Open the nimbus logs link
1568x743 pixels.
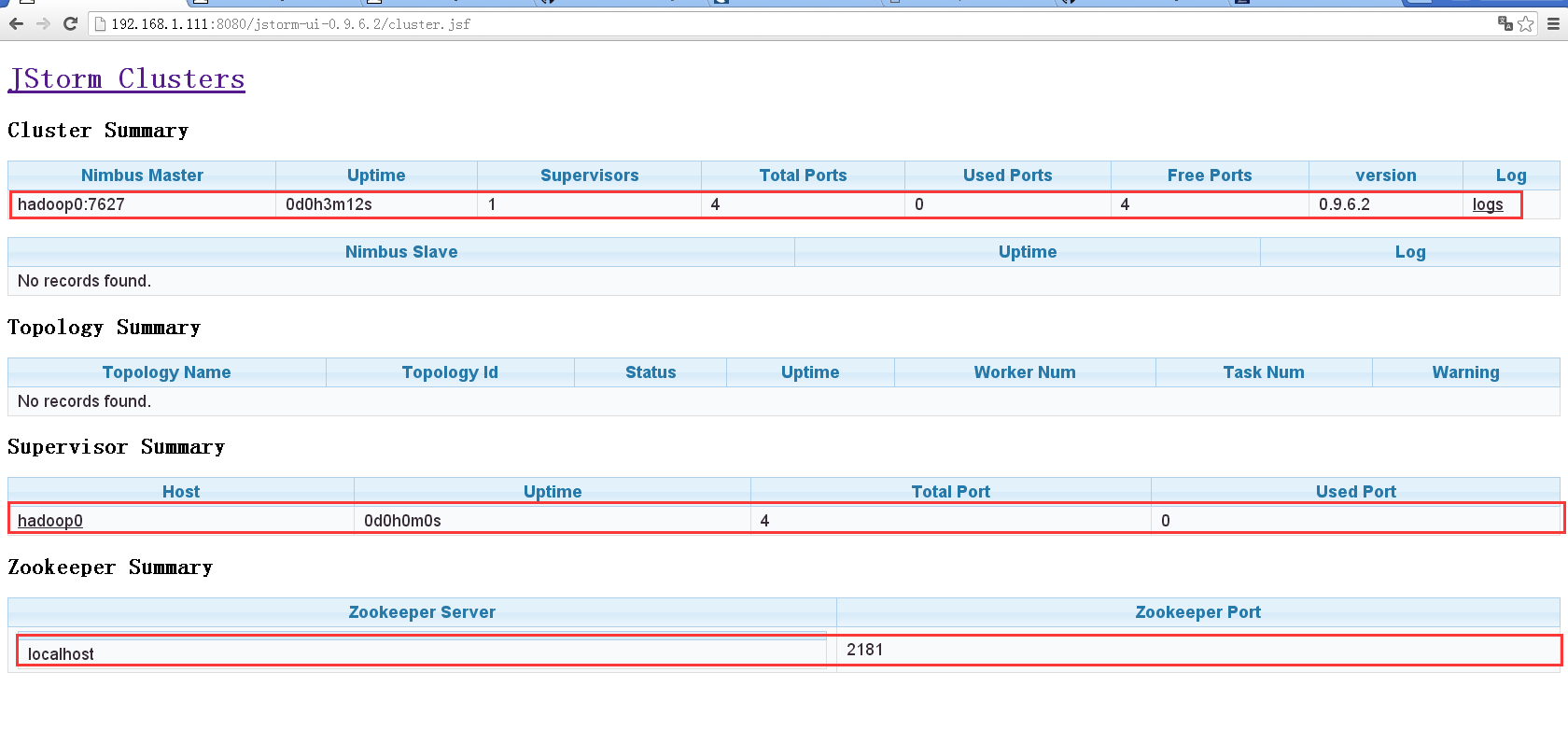pos(1488,204)
